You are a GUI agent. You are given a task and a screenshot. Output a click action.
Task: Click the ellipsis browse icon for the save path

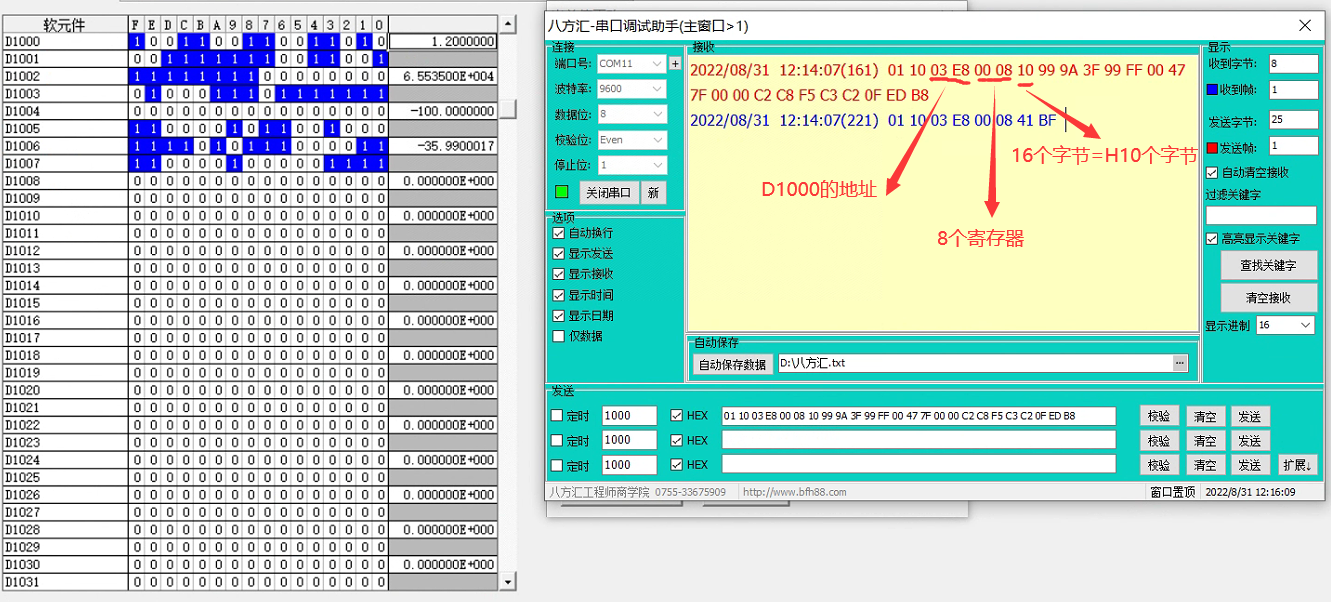(1180, 363)
